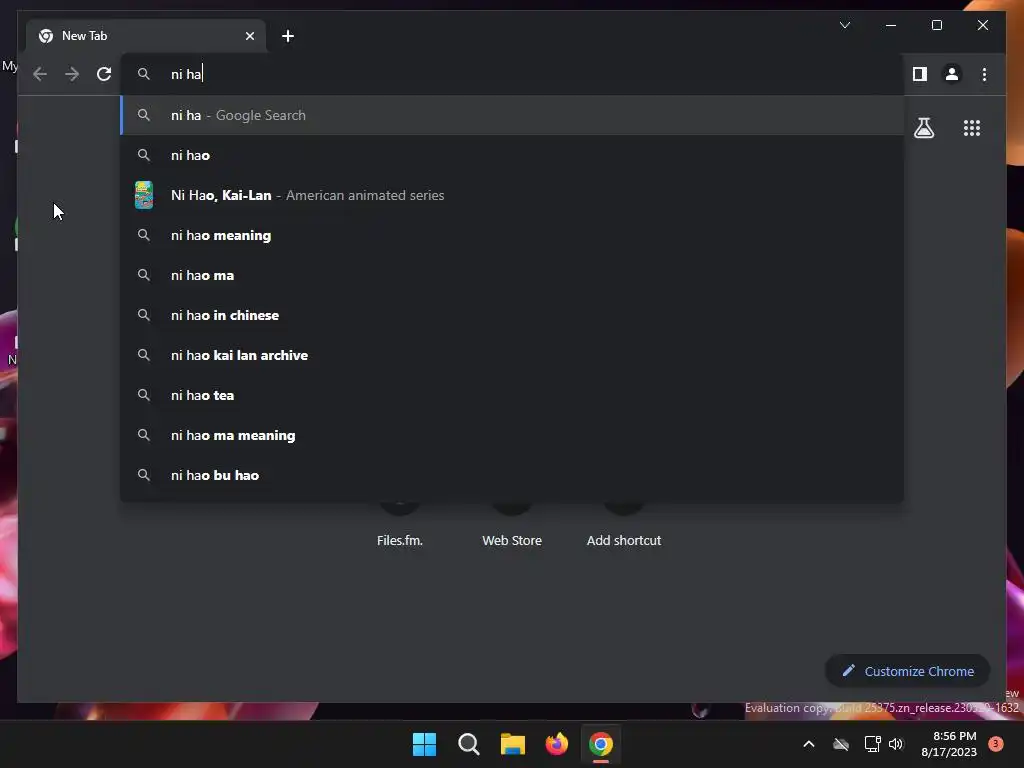Click the browser Forward arrow
1024x768 pixels.
click(72, 74)
